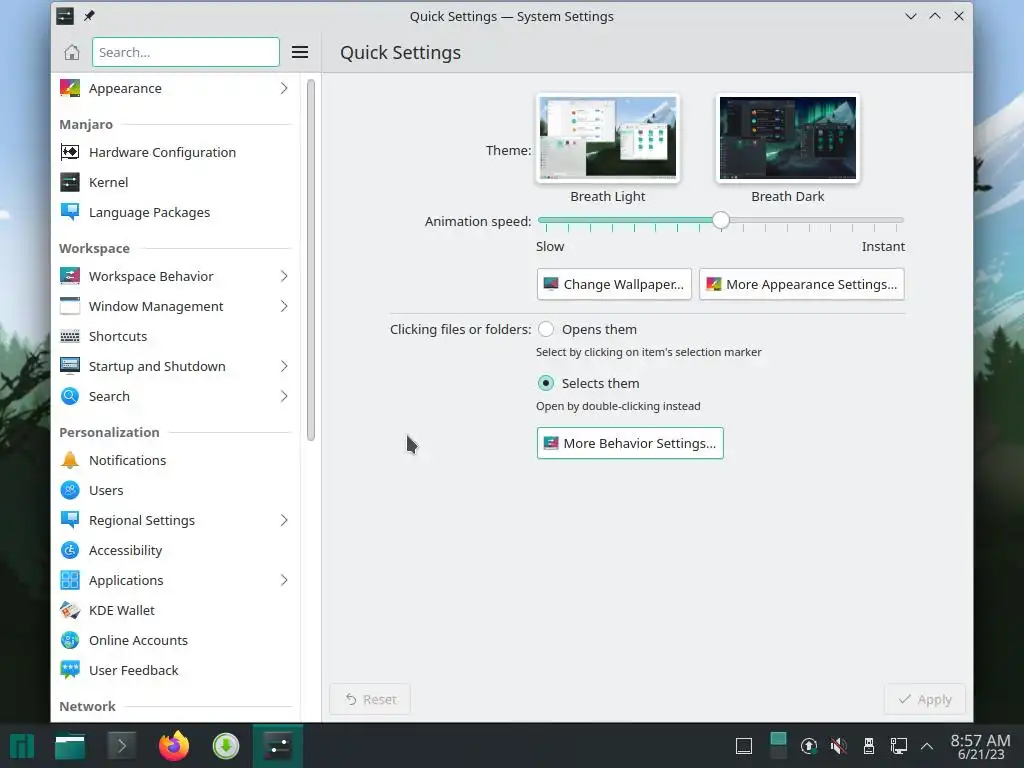Viewport: 1024px width, 768px height.
Task: Click the Appearance colorful icon in sidebar
Action: pos(70,88)
